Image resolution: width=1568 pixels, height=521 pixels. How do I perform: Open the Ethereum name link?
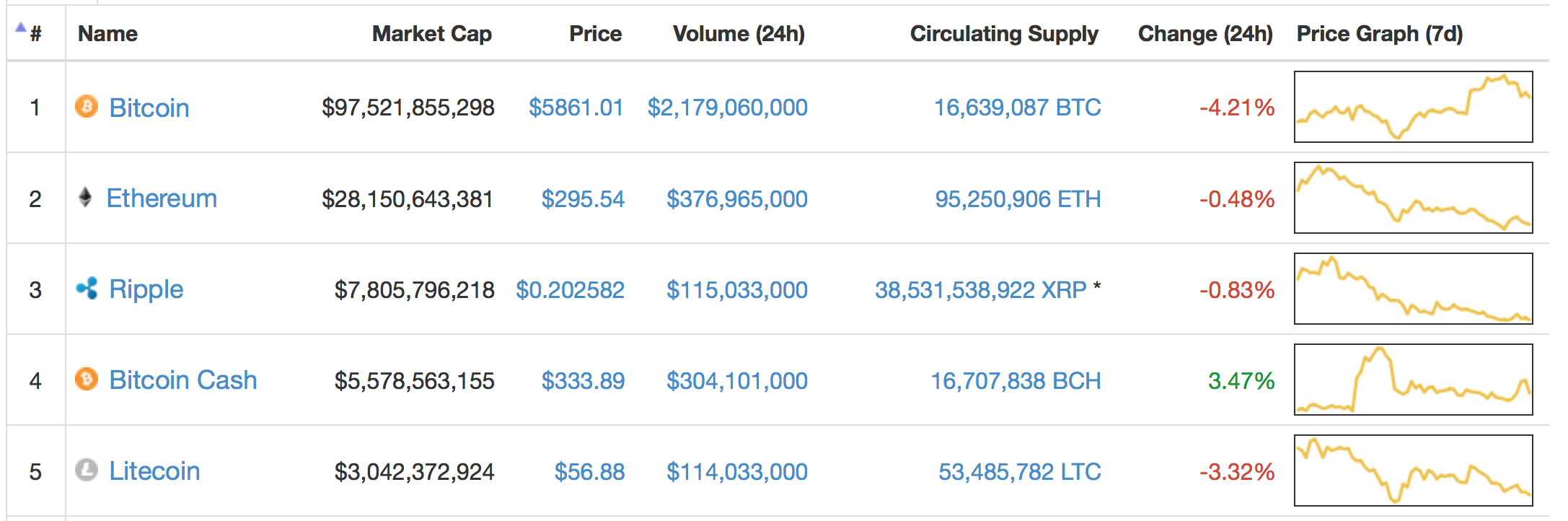[162, 198]
